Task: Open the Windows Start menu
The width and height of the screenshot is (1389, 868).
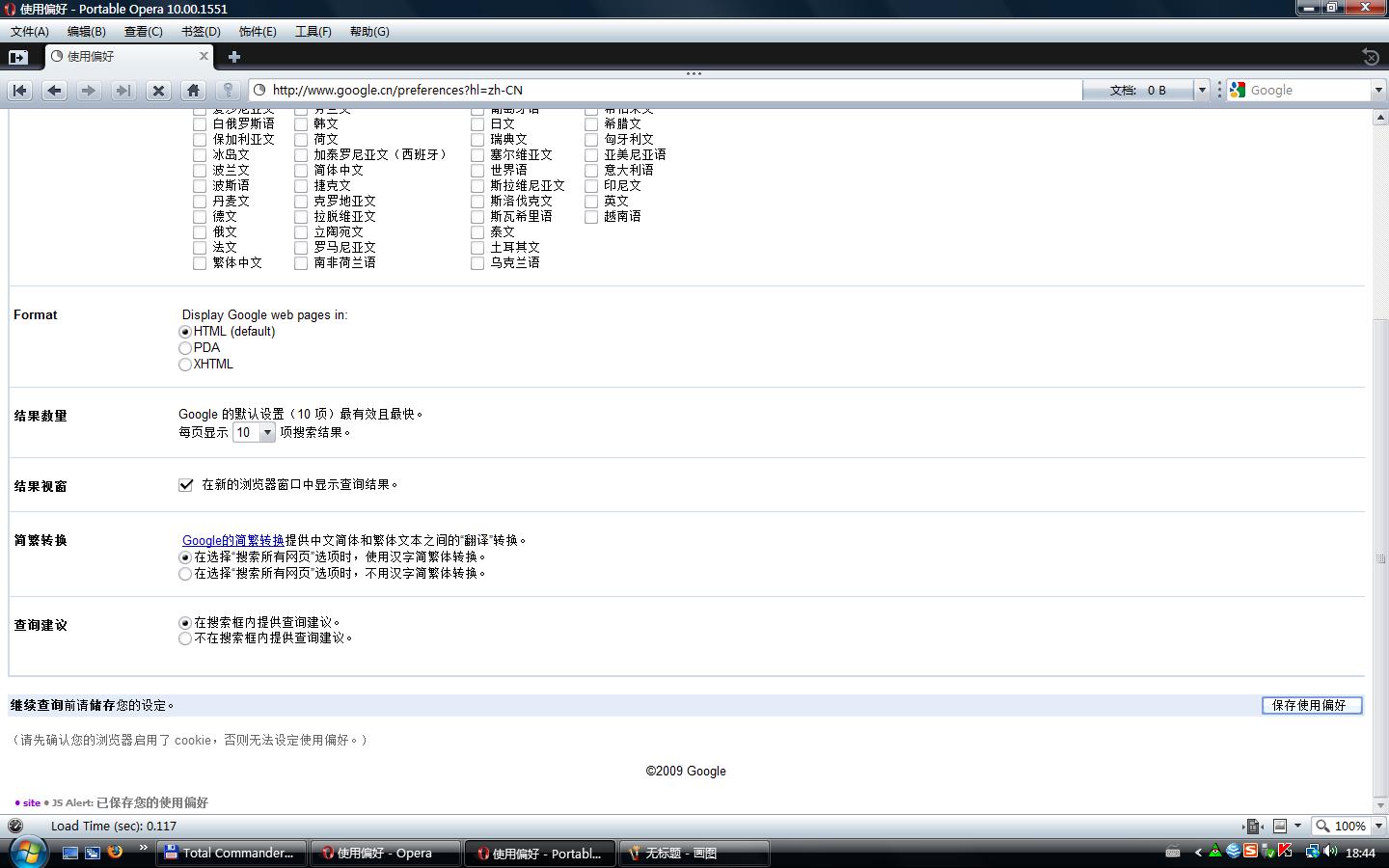Action: (x=27, y=853)
